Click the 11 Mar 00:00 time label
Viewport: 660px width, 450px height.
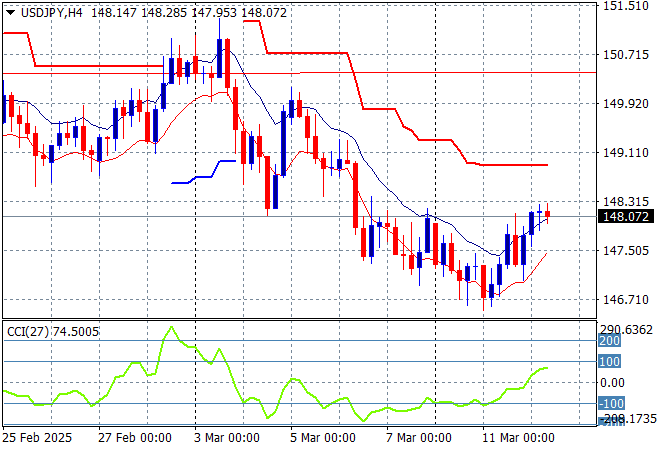pos(519,438)
